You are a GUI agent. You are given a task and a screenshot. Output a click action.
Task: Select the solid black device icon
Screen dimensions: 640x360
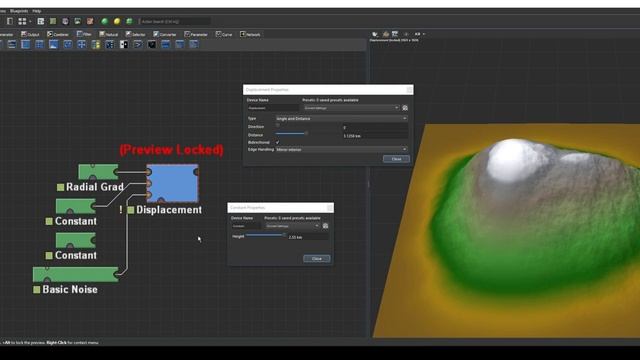pyautogui.click(x=151, y=44)
